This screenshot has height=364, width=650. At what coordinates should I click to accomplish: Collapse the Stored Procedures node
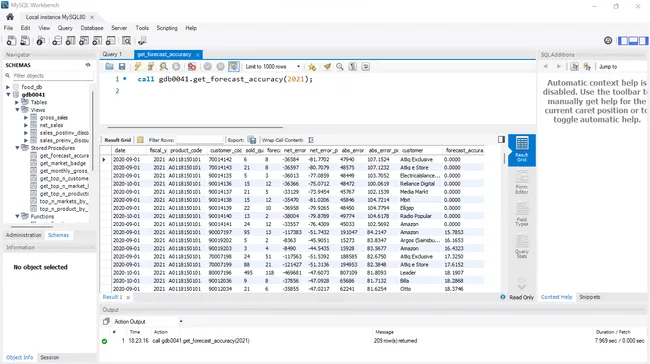click(x=17, y=148)
